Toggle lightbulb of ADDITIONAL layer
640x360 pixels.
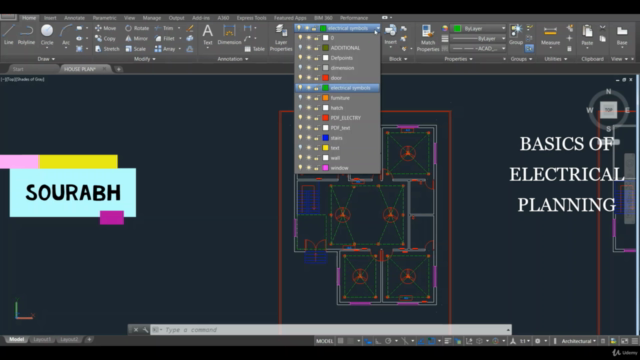[300, 48]
